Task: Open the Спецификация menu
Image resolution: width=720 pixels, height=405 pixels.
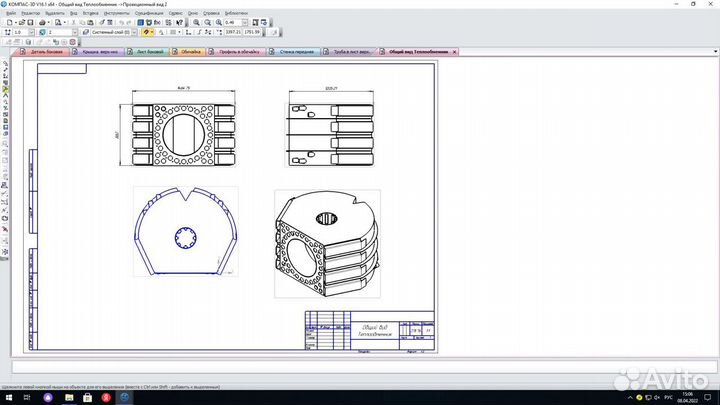Action: click(x=148, y=13)
